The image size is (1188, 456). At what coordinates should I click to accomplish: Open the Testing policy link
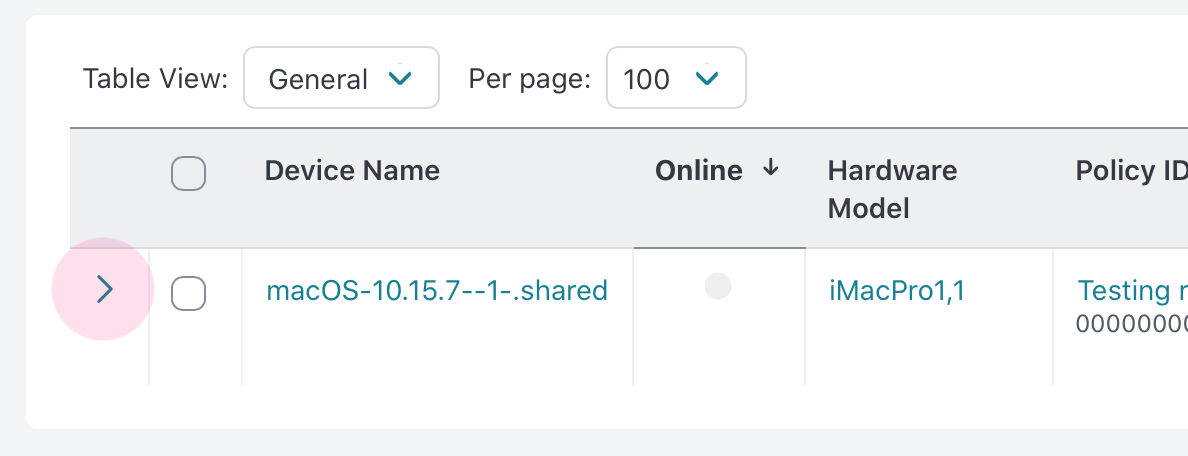[1131, 291]
